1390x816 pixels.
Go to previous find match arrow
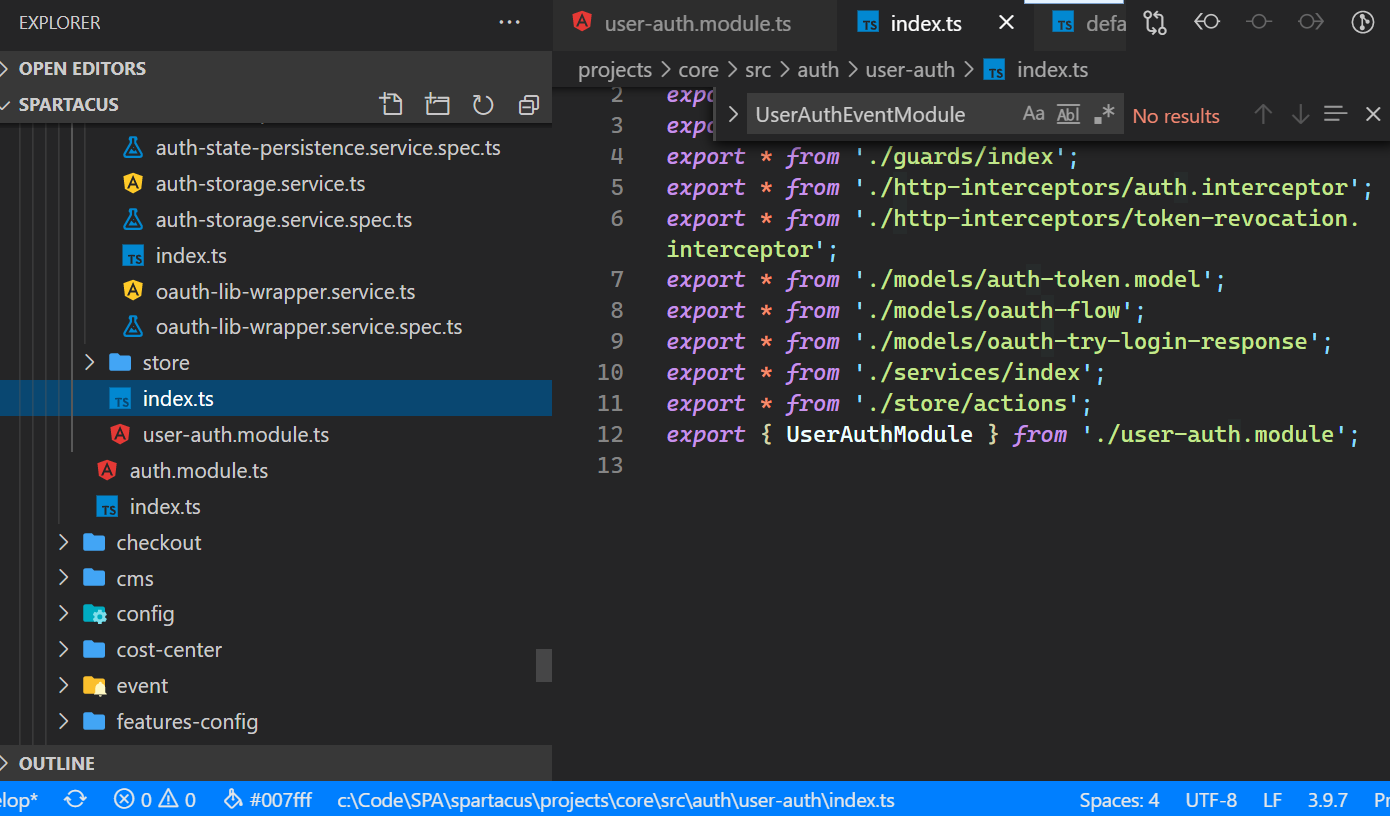pyautogui.click(x=1263, y=115)
